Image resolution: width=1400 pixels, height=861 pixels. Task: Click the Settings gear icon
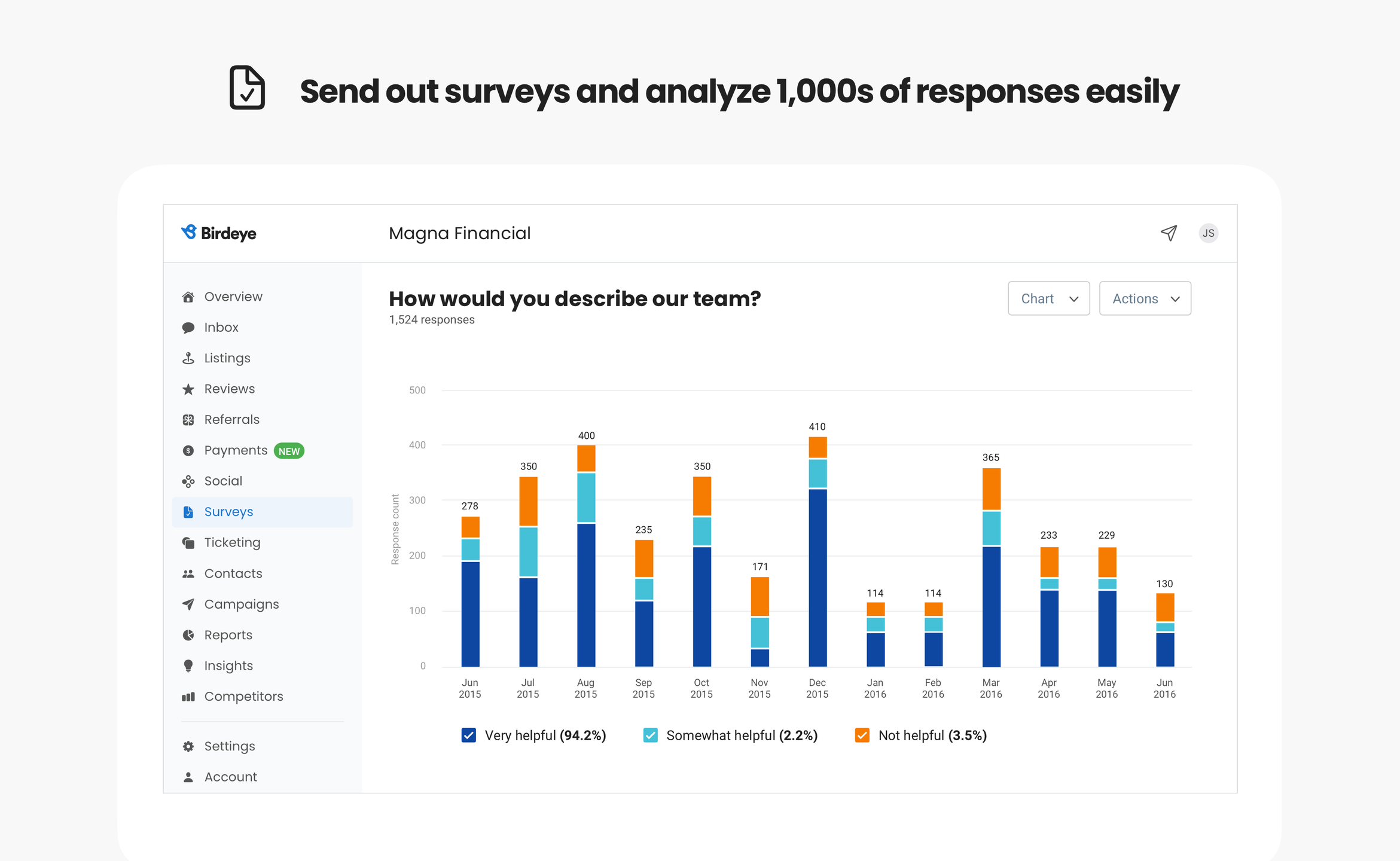coord(188,746)
